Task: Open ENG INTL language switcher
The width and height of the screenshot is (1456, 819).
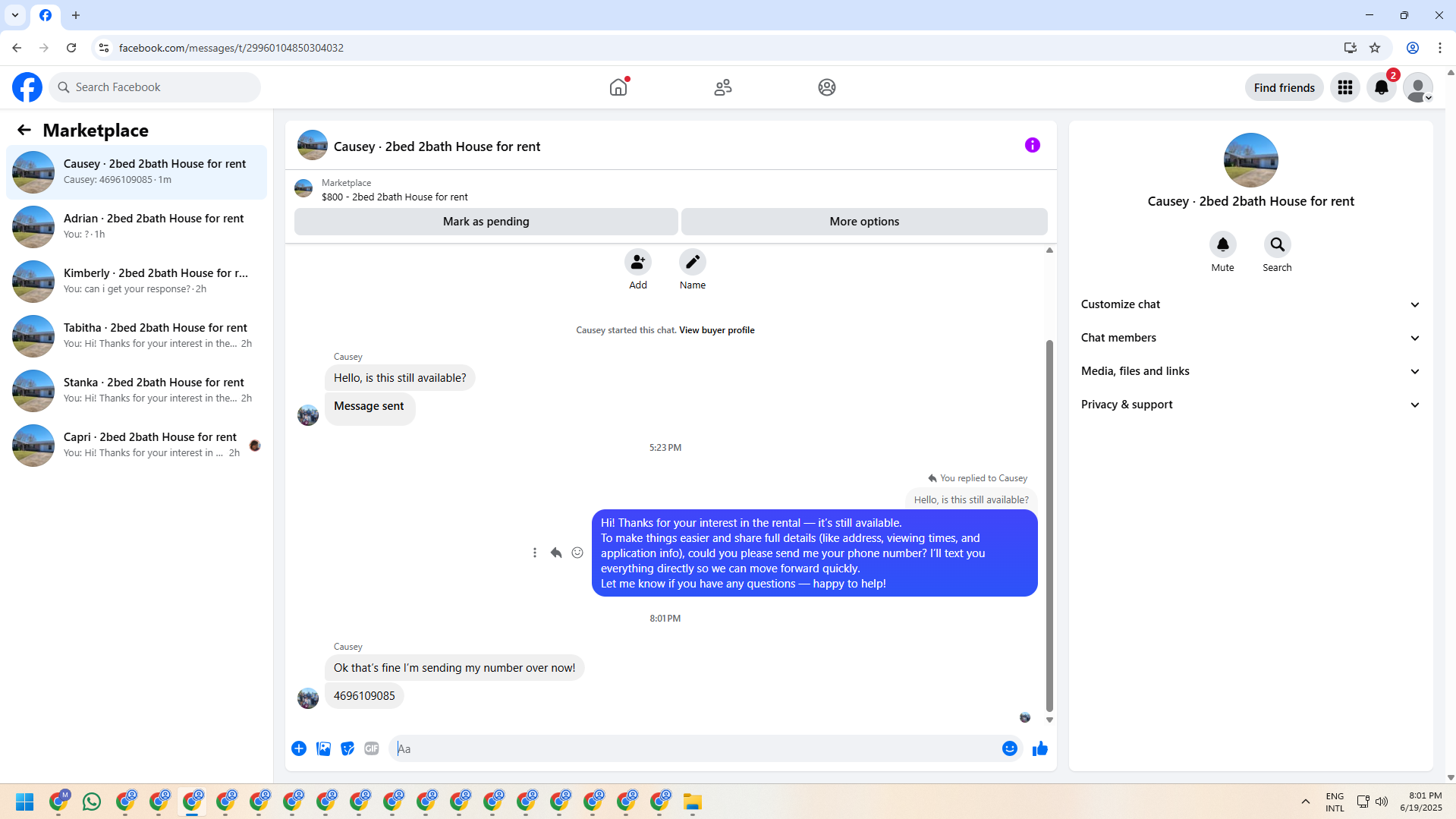Action: [x=1335, y=802]
